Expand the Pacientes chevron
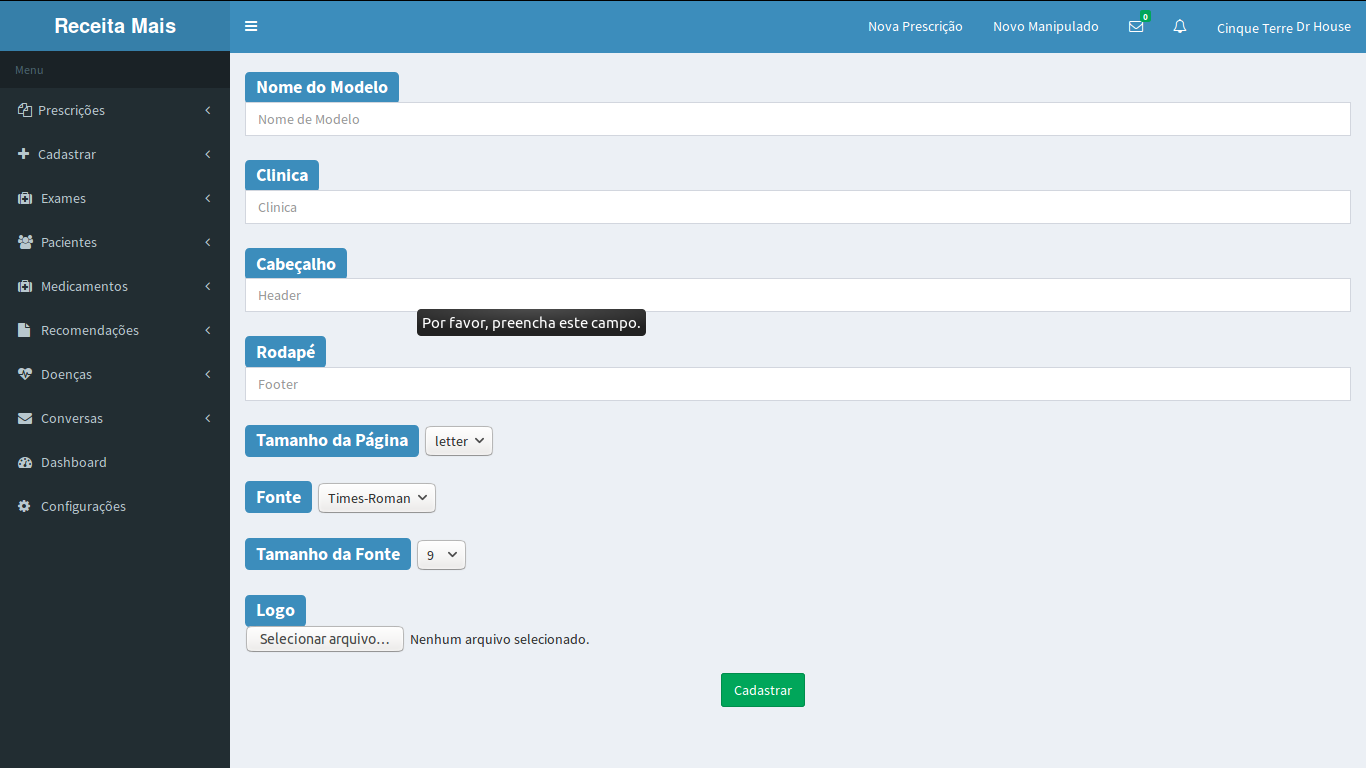This screenshot has height=768, width=1366. (208, 242)
